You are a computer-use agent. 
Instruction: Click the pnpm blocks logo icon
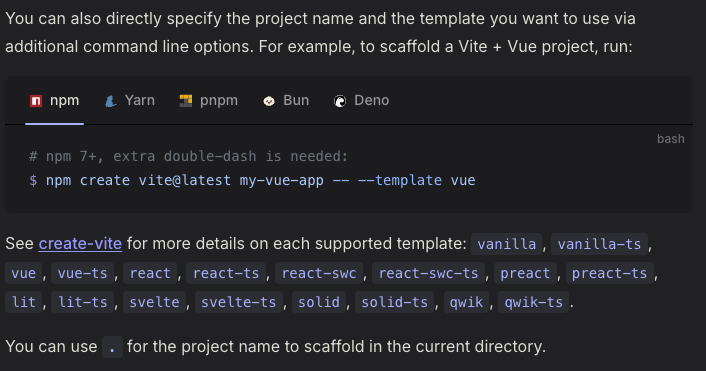pos(186,101)
